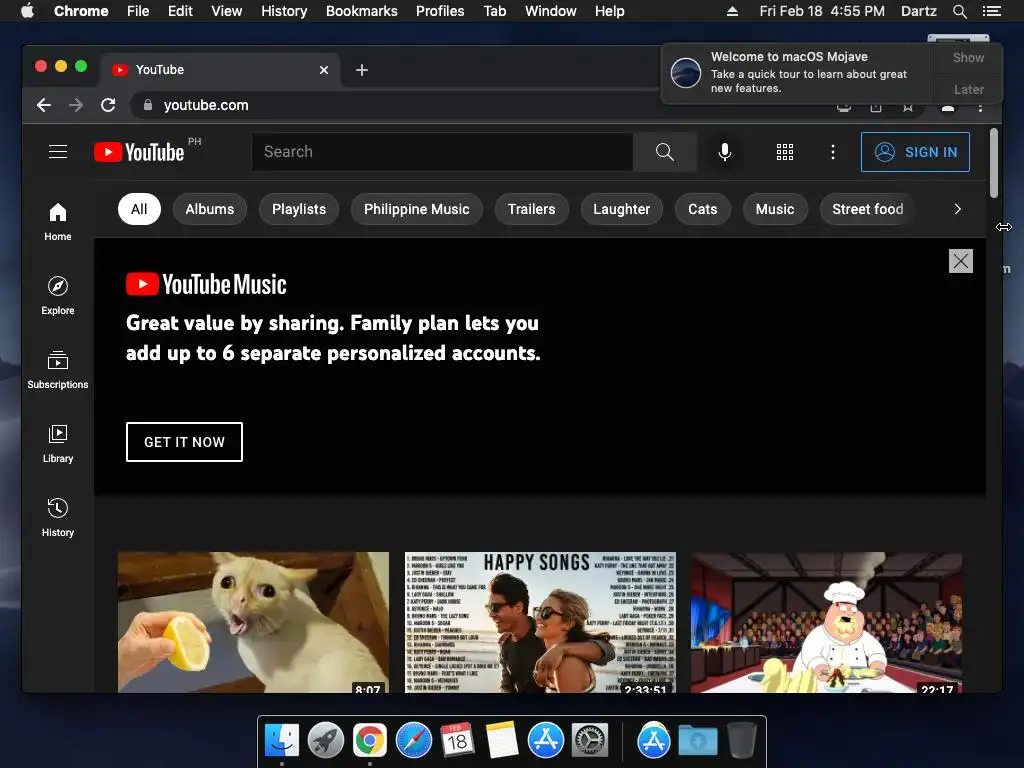Show more filter chips with the arrow

click(x=957, y=209)
